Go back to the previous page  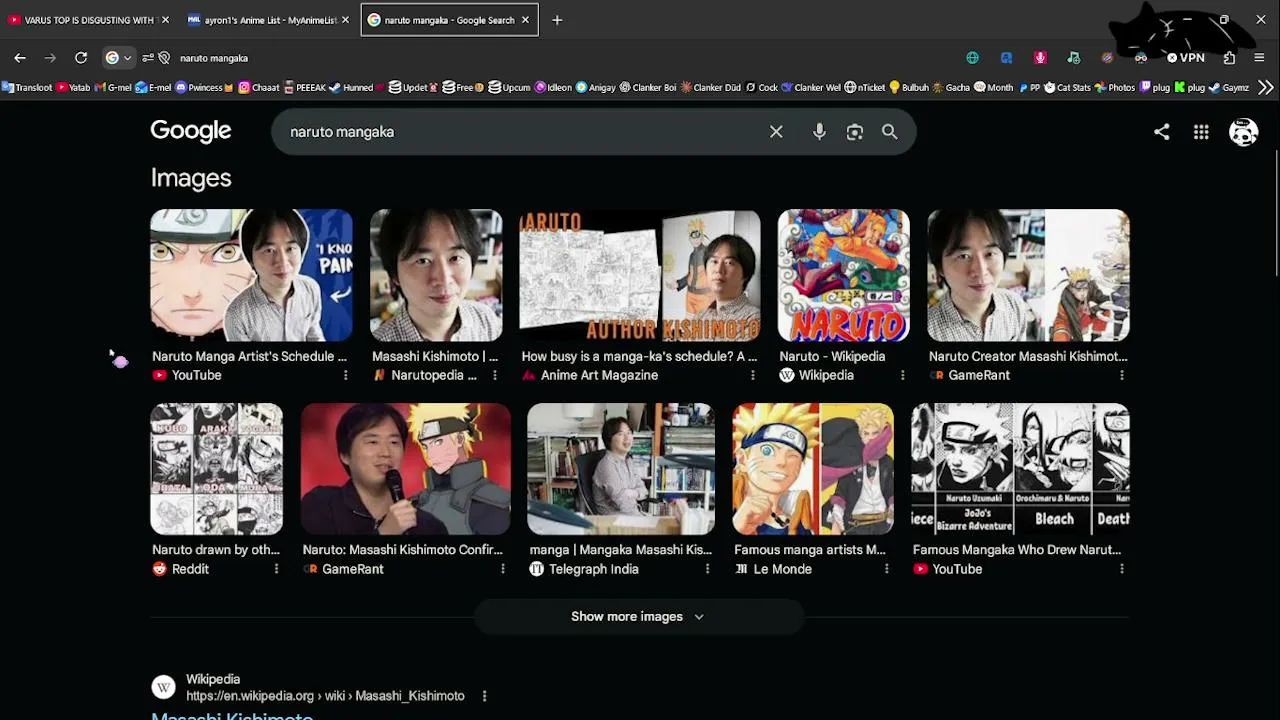[x=20, y=58]
